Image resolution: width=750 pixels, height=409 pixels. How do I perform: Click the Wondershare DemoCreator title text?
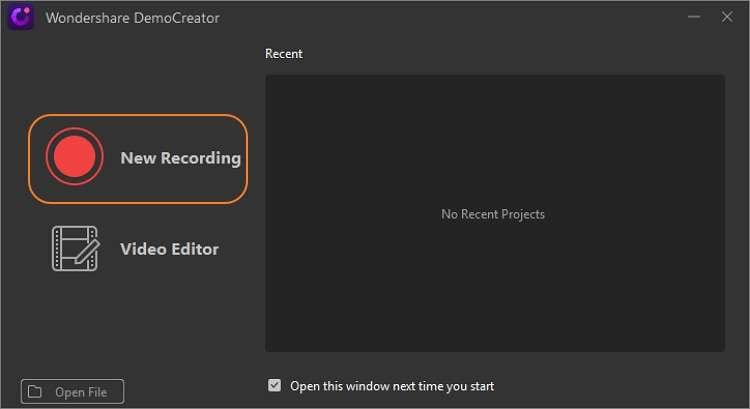pyautogui.click(x=132, y=18)
